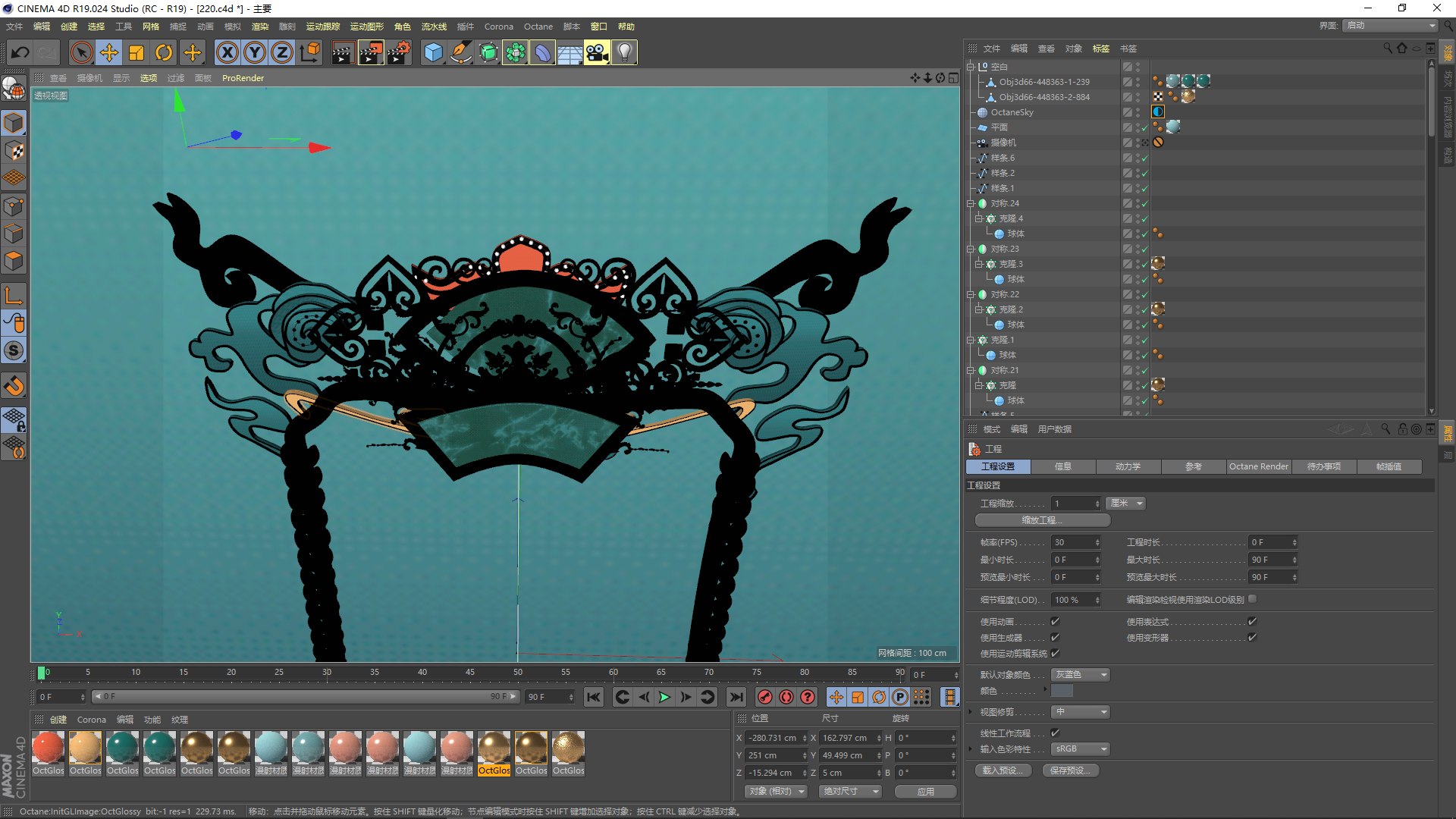Viewport: 1456px width, 819px height.
Task: Toggle the 线性工作流程 checkbox
Action: coord(1055,733)
